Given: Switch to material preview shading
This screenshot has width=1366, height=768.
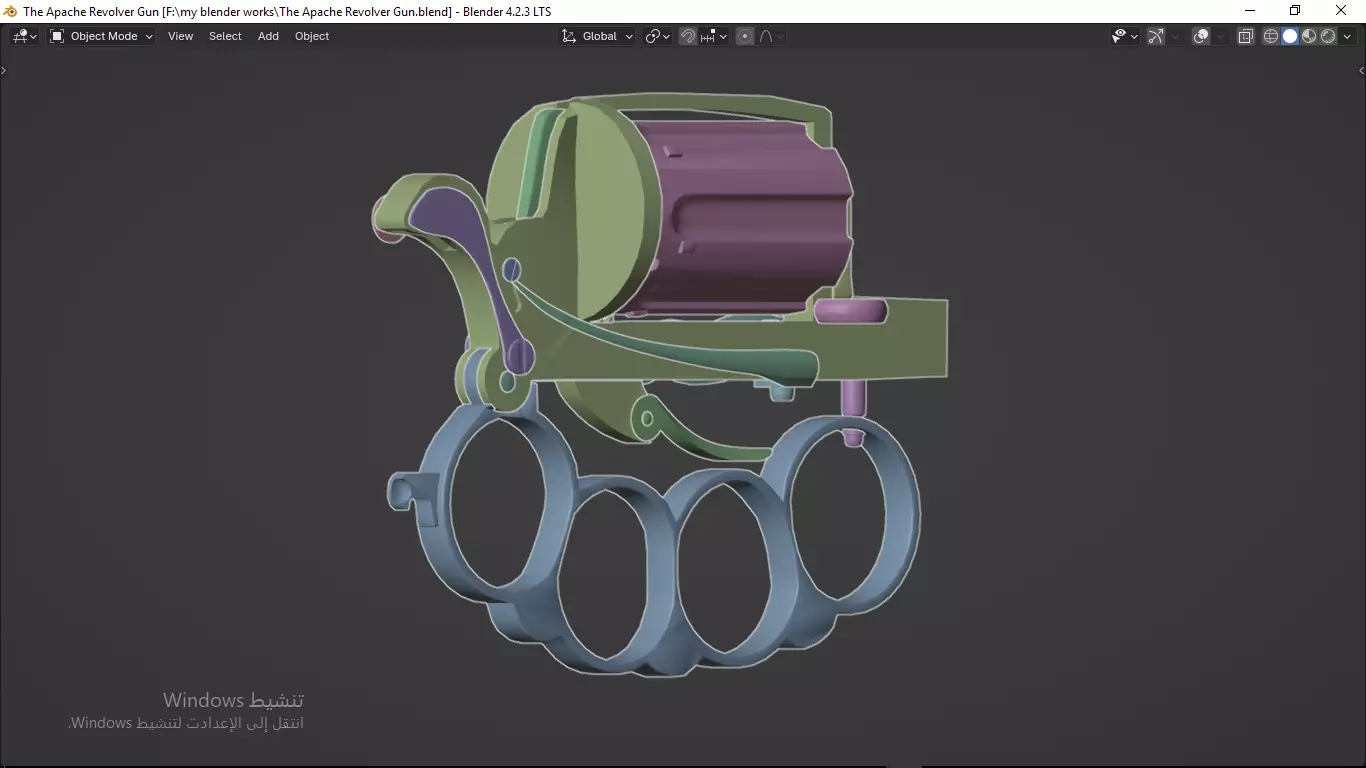Looking at the screenshot, I should click(1309, 36).
